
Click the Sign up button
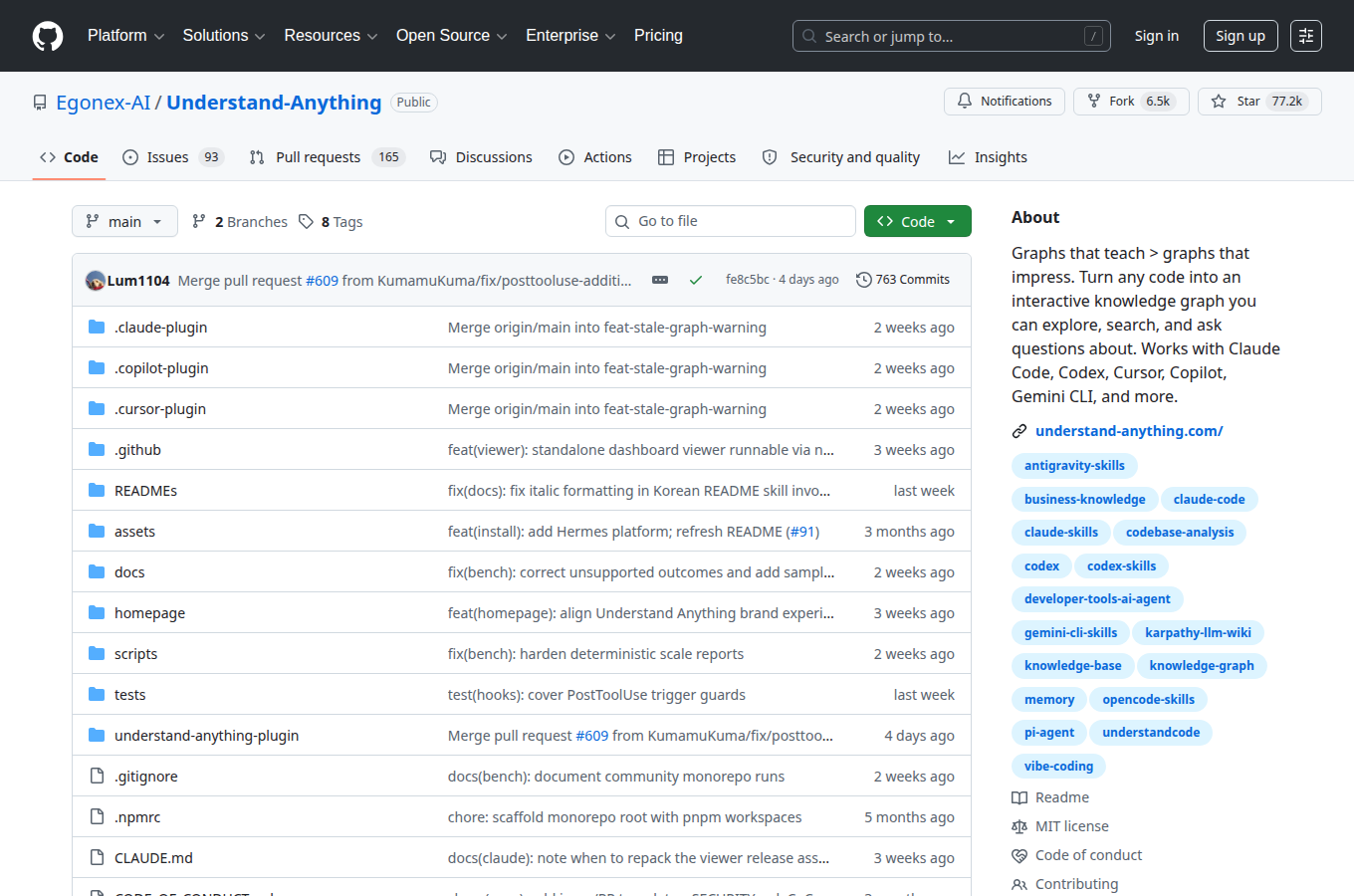pos(1241,36)
